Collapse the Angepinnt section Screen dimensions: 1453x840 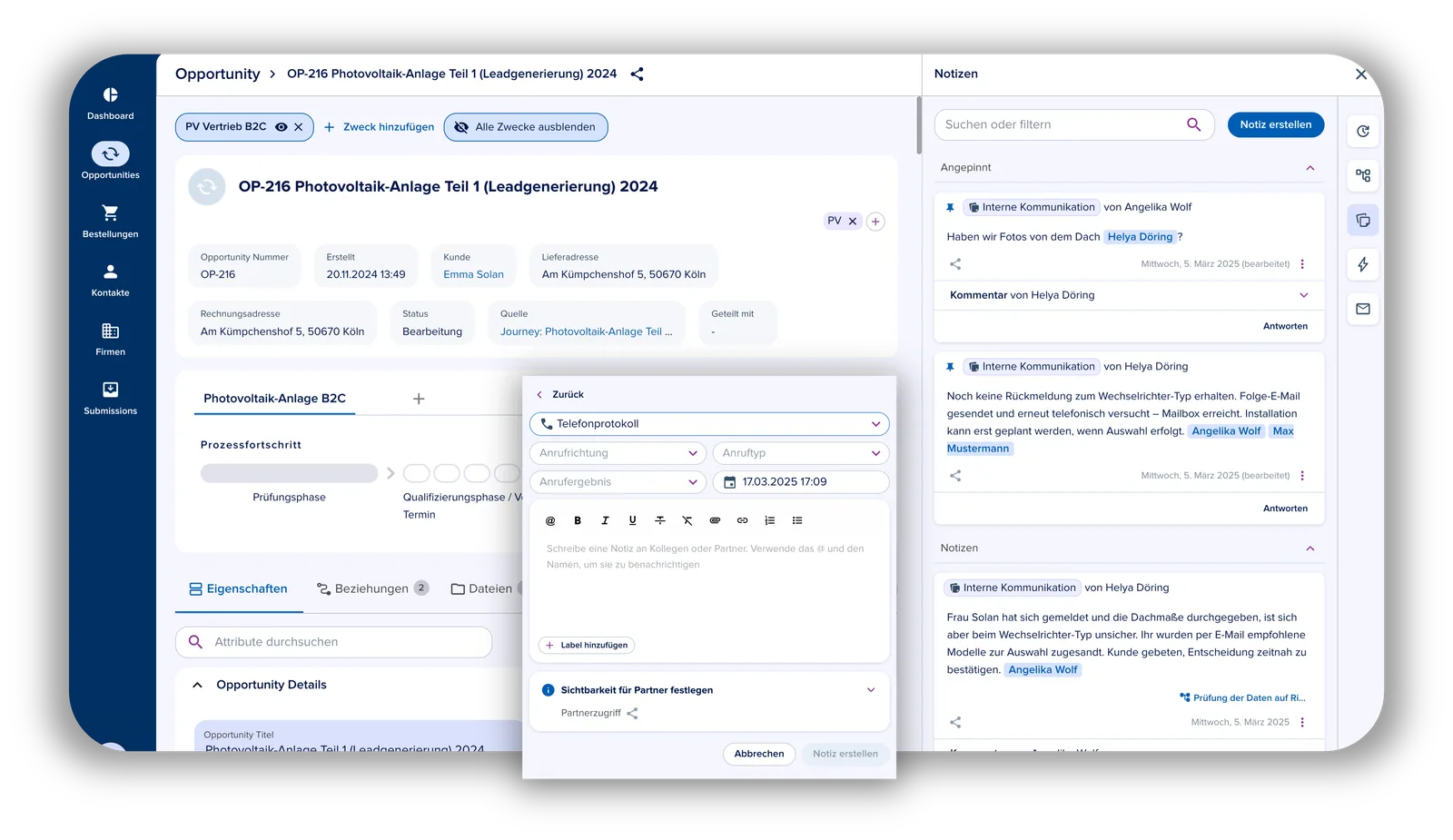pyautogui.click(x=1310, y=168)
